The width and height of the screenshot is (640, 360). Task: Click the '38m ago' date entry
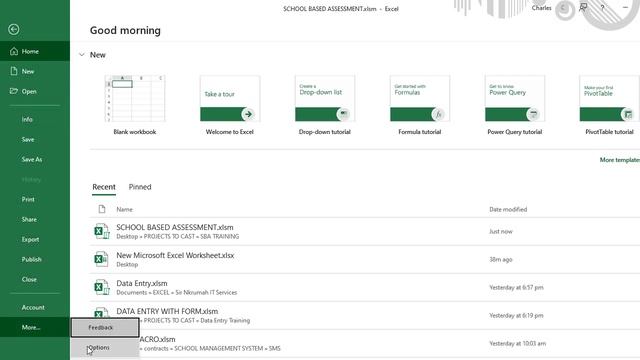point(500,260)
